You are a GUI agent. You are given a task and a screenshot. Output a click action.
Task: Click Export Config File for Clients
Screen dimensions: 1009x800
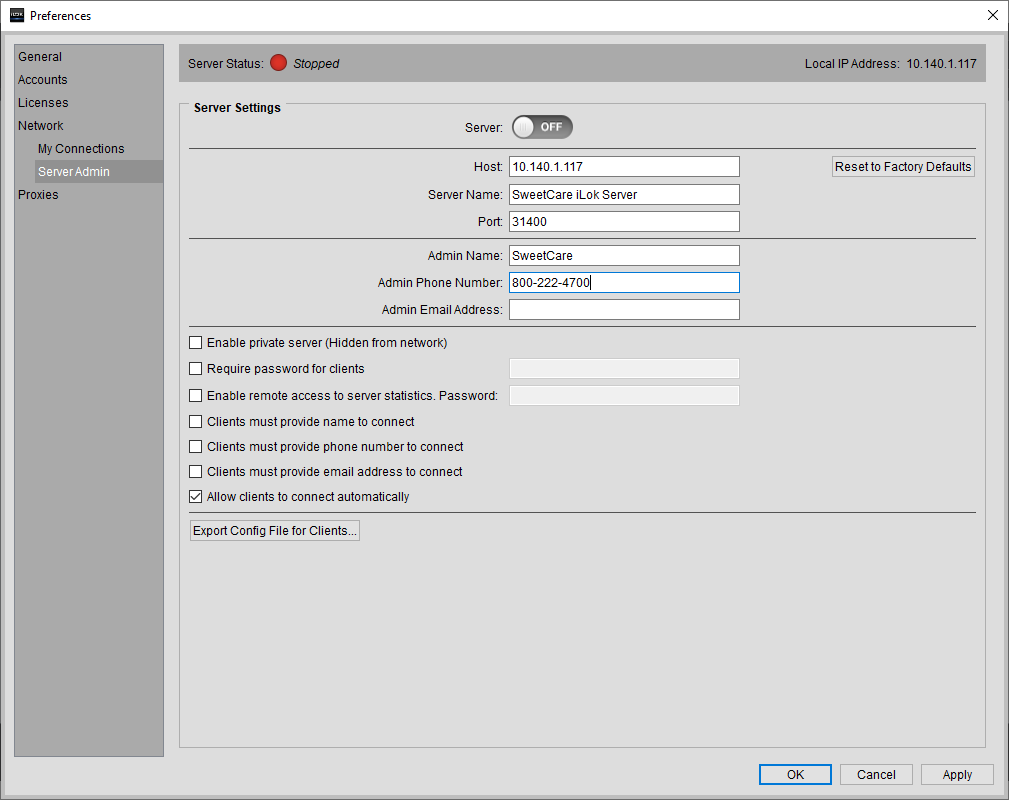pyautogui.click(x=274, y=530)
